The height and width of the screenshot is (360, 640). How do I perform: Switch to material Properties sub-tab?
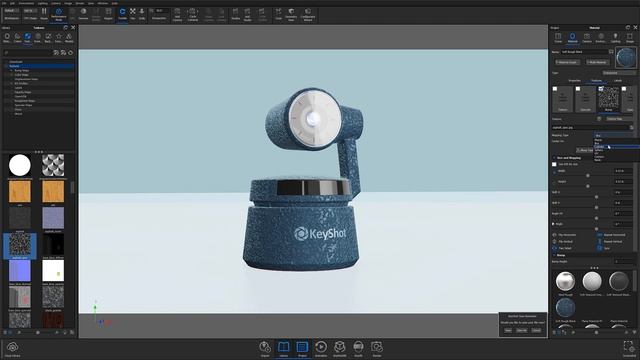coord(574,80)
